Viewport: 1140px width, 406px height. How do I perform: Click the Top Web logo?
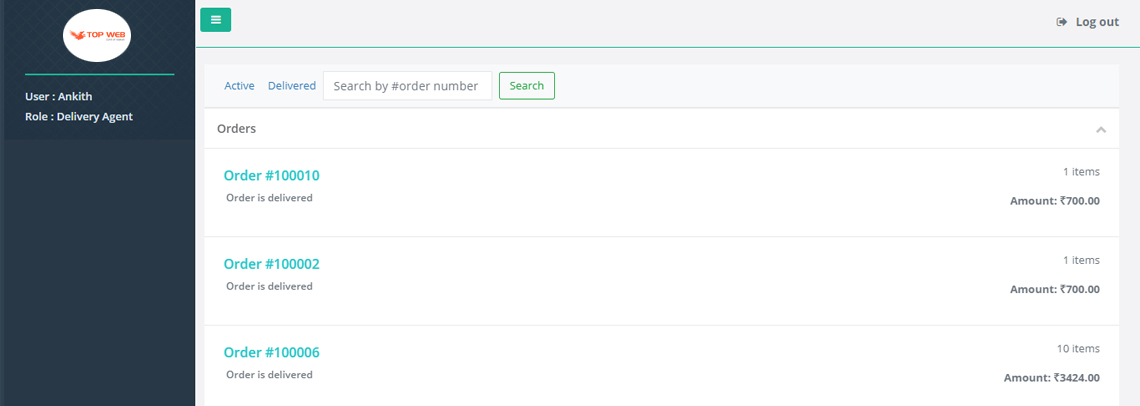tap(97, 36)
